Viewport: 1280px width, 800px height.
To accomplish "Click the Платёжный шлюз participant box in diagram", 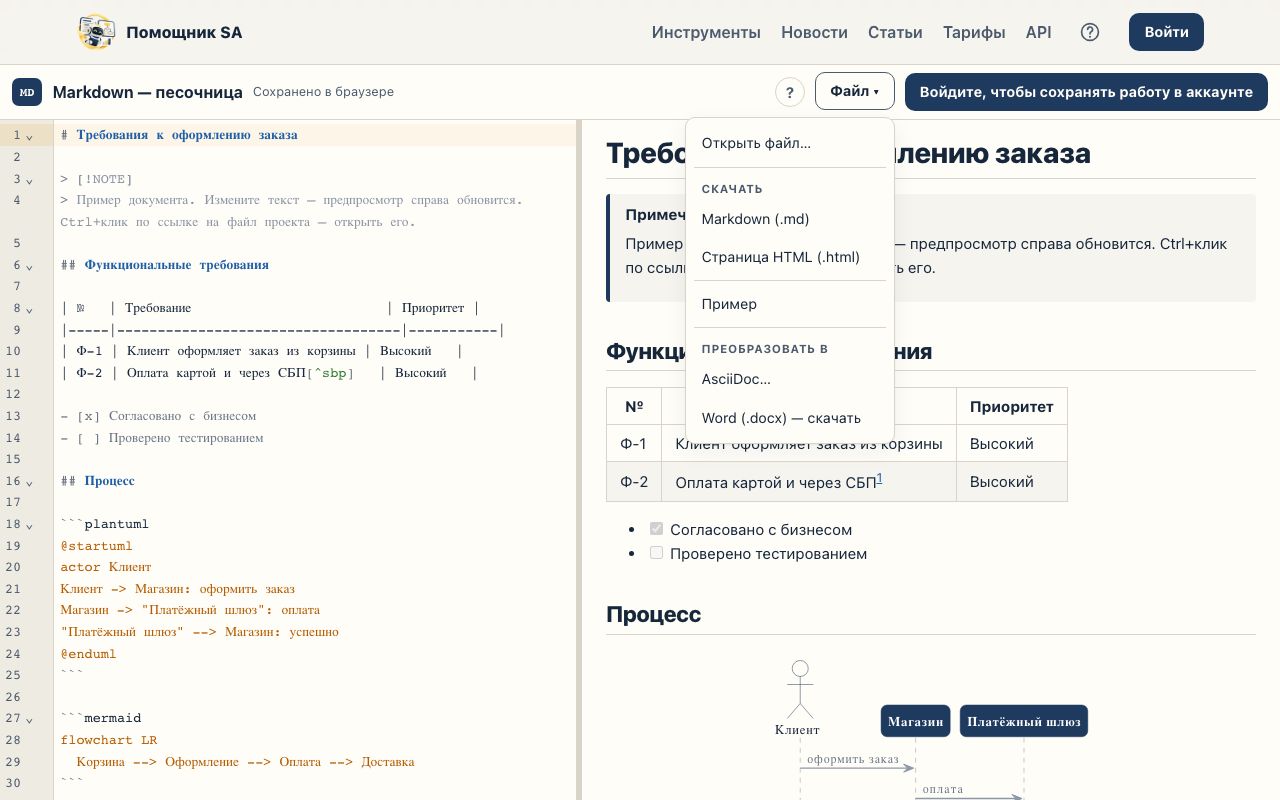I will pos(1024,721).
